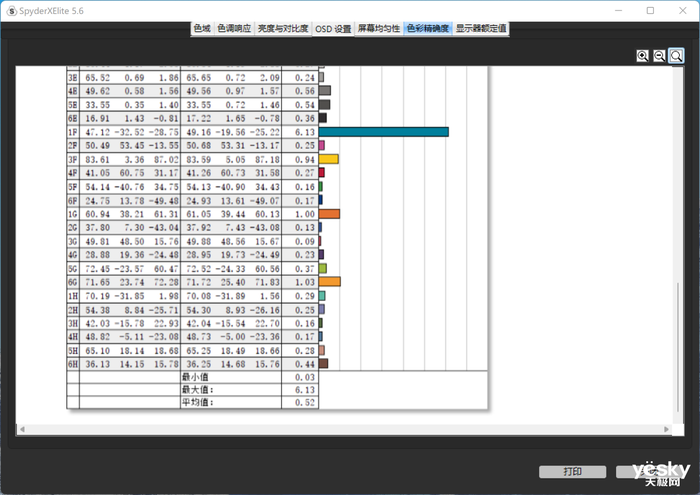The height and width of the screenshot is (495, 700).
Task: Select the OSD 设置 tab
Action: [x=333, y=29]
